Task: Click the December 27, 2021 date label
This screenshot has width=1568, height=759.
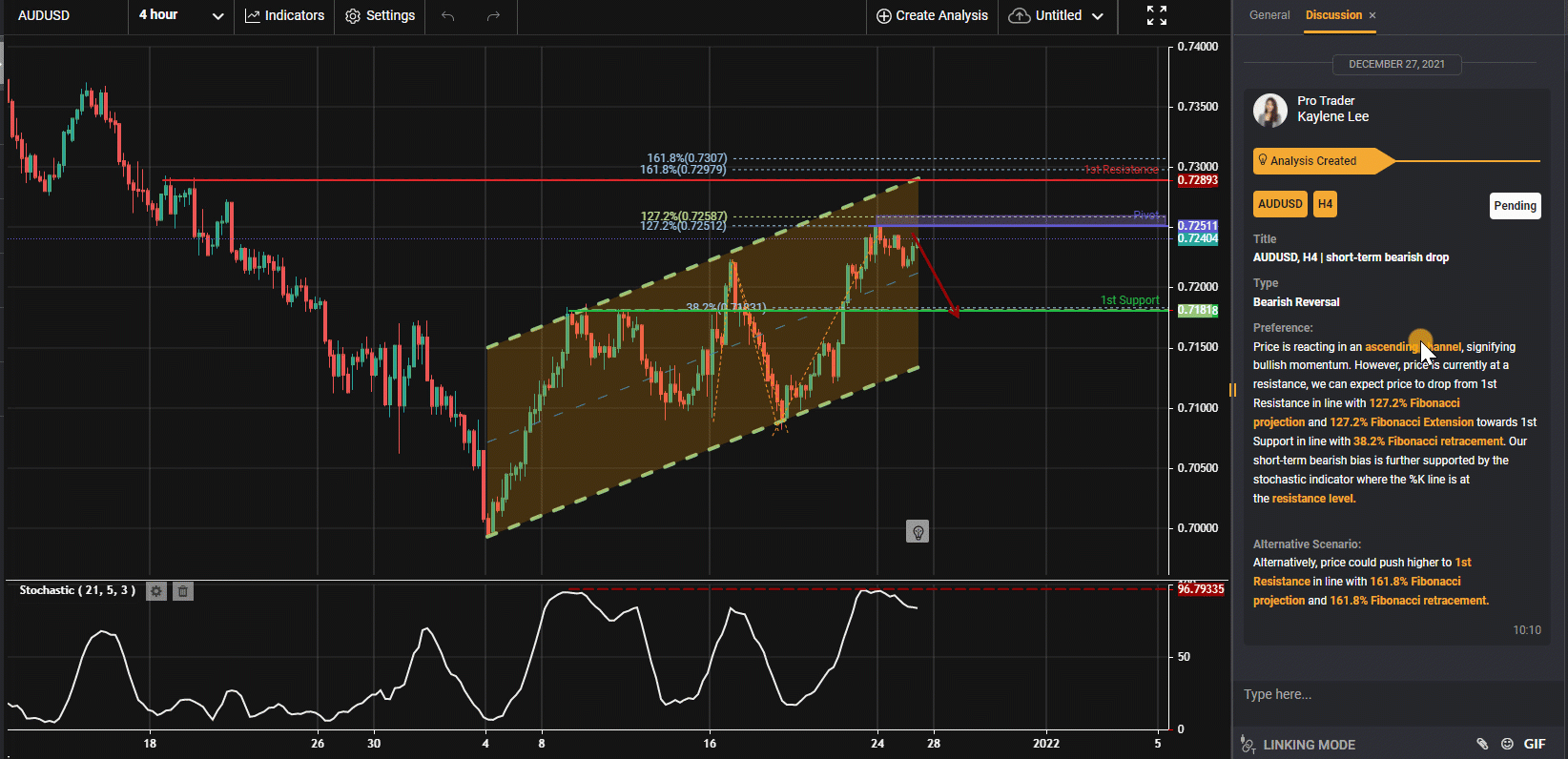Action: [1396, 65]
